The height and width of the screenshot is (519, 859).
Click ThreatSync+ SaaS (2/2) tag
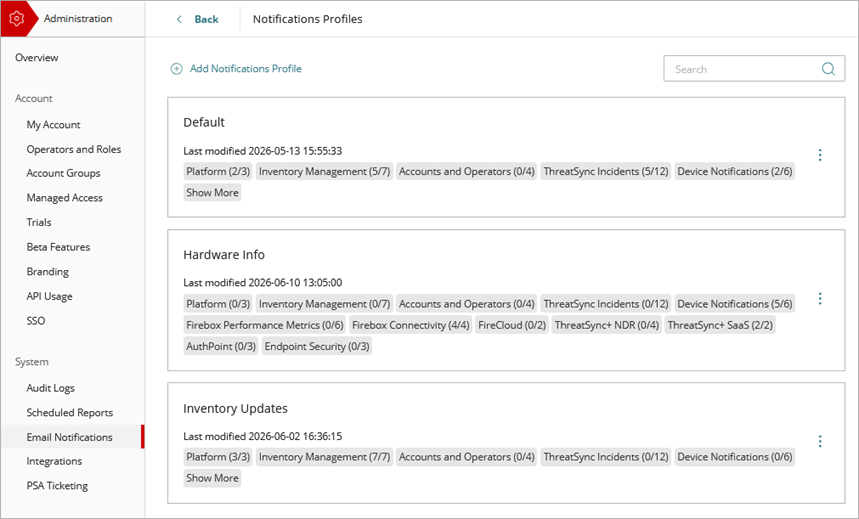[720, 325]
